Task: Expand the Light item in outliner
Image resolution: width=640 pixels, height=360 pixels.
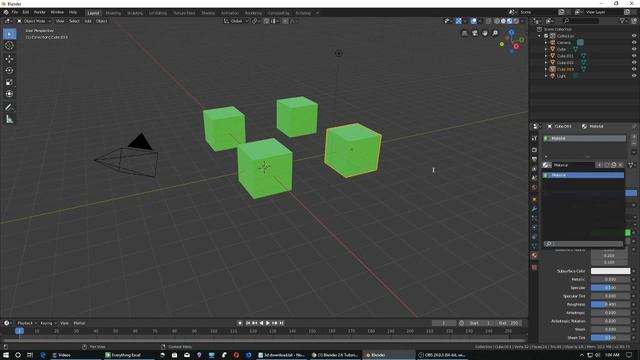Action: tap(546, 76)
